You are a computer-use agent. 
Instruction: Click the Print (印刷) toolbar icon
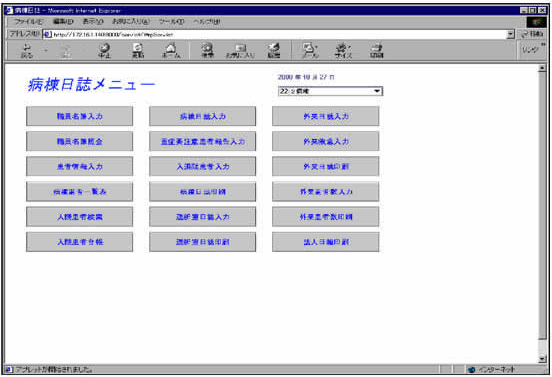point(376,51)
